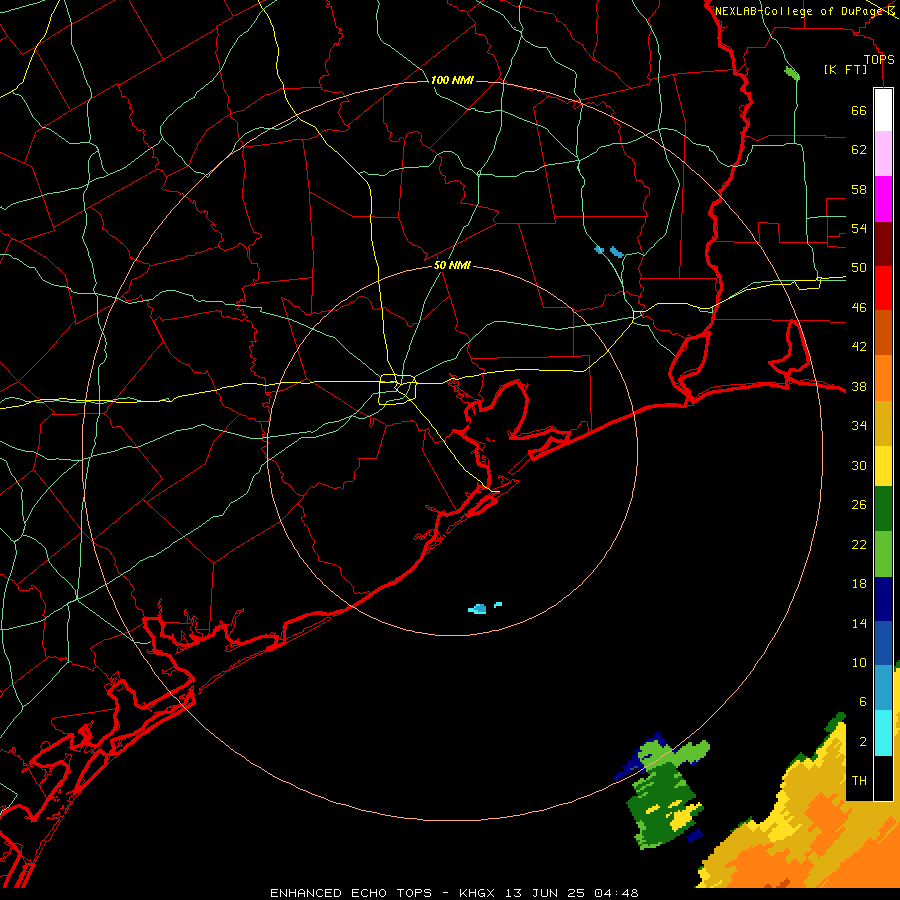The image size is (900, 900).
Task: Click the '50' legend value
Action: (x=859, y=268)
